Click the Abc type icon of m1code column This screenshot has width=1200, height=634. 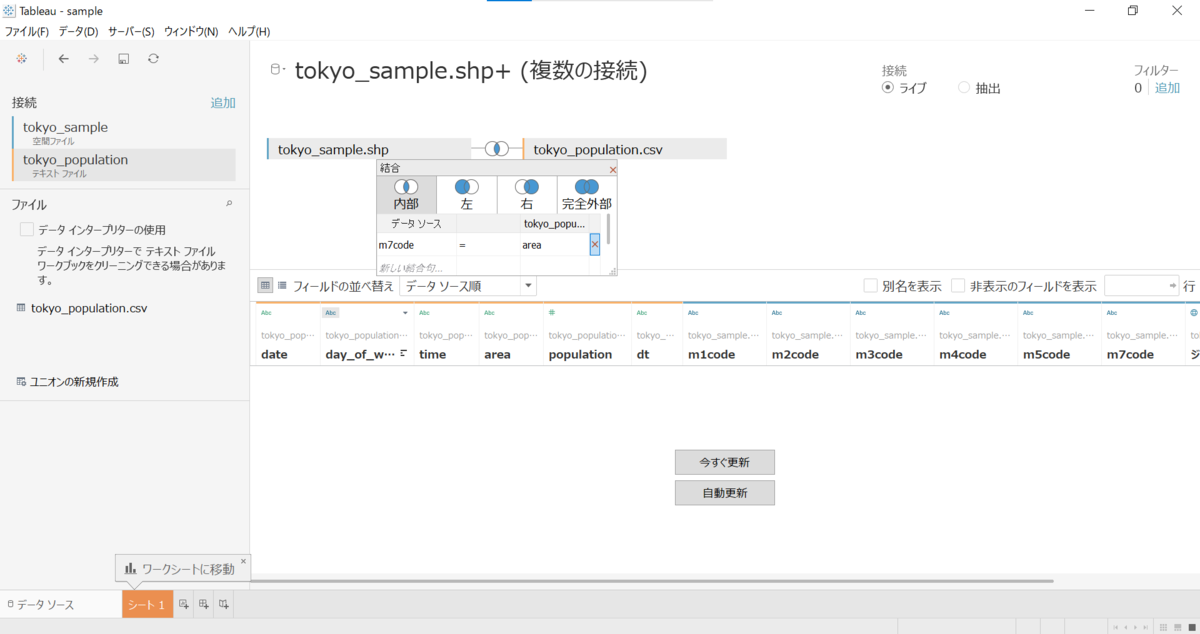694,313
